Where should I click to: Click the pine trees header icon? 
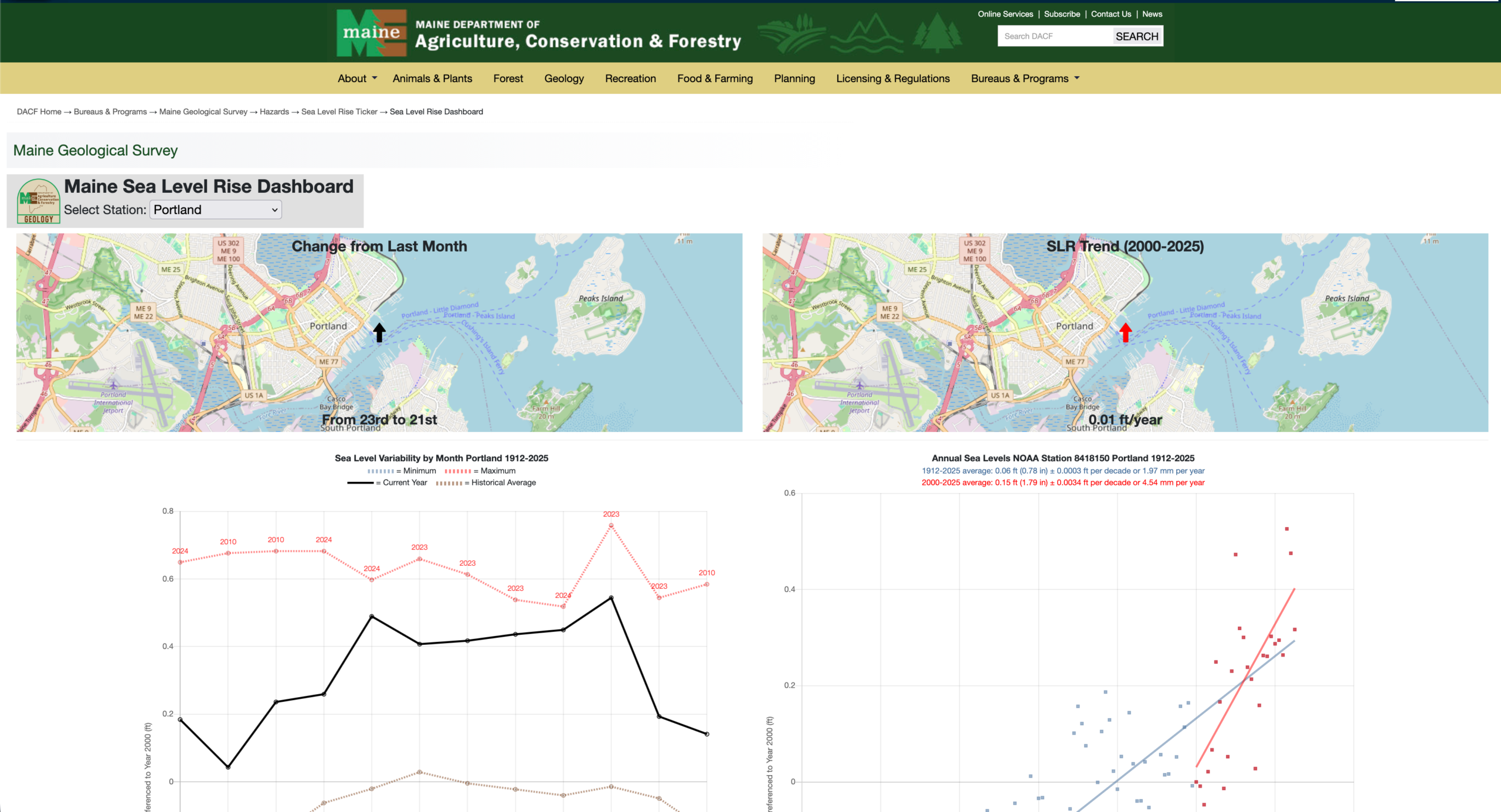point(936,33)
